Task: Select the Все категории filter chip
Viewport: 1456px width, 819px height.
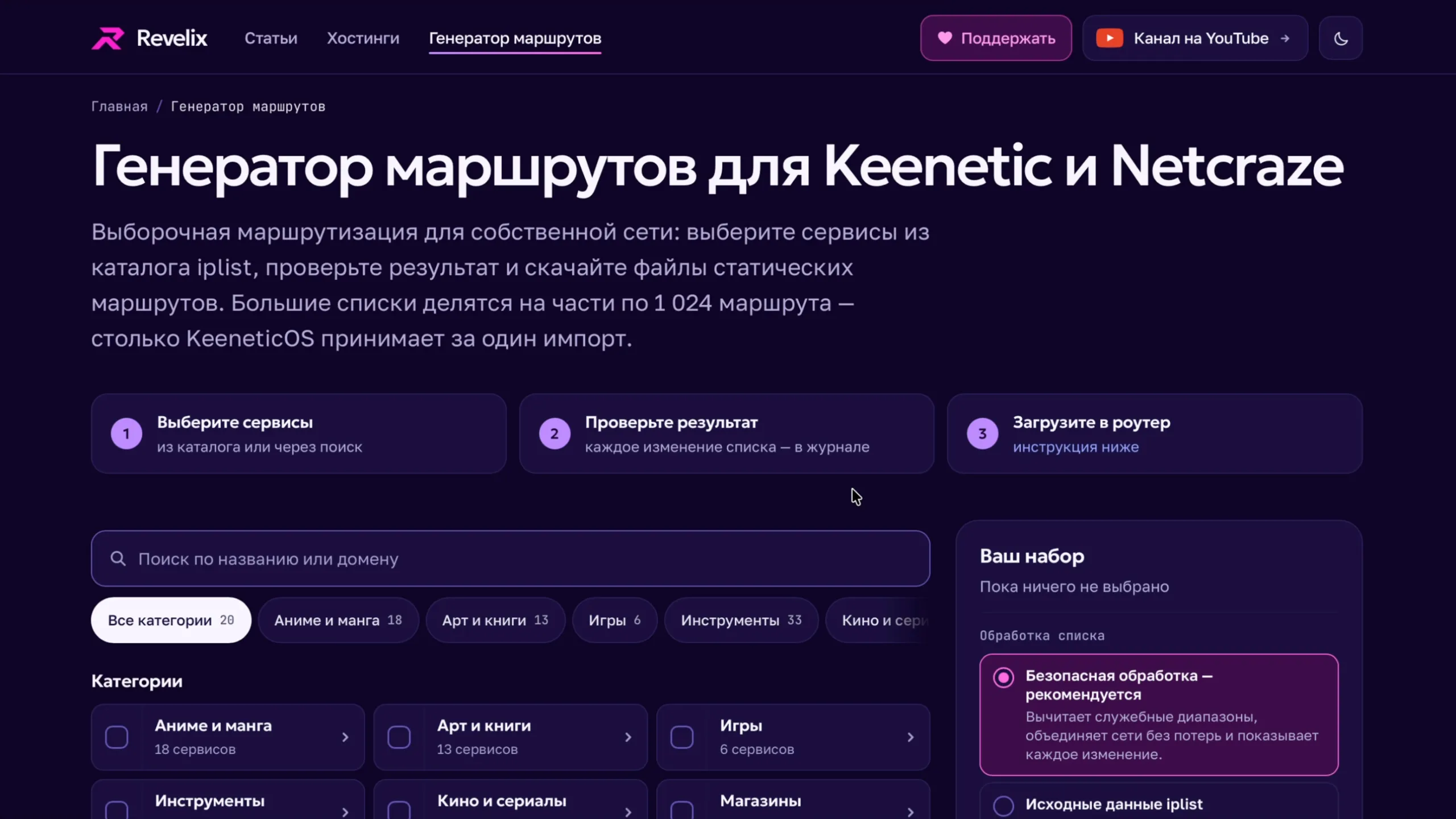Action: click(x=171, y=620)
